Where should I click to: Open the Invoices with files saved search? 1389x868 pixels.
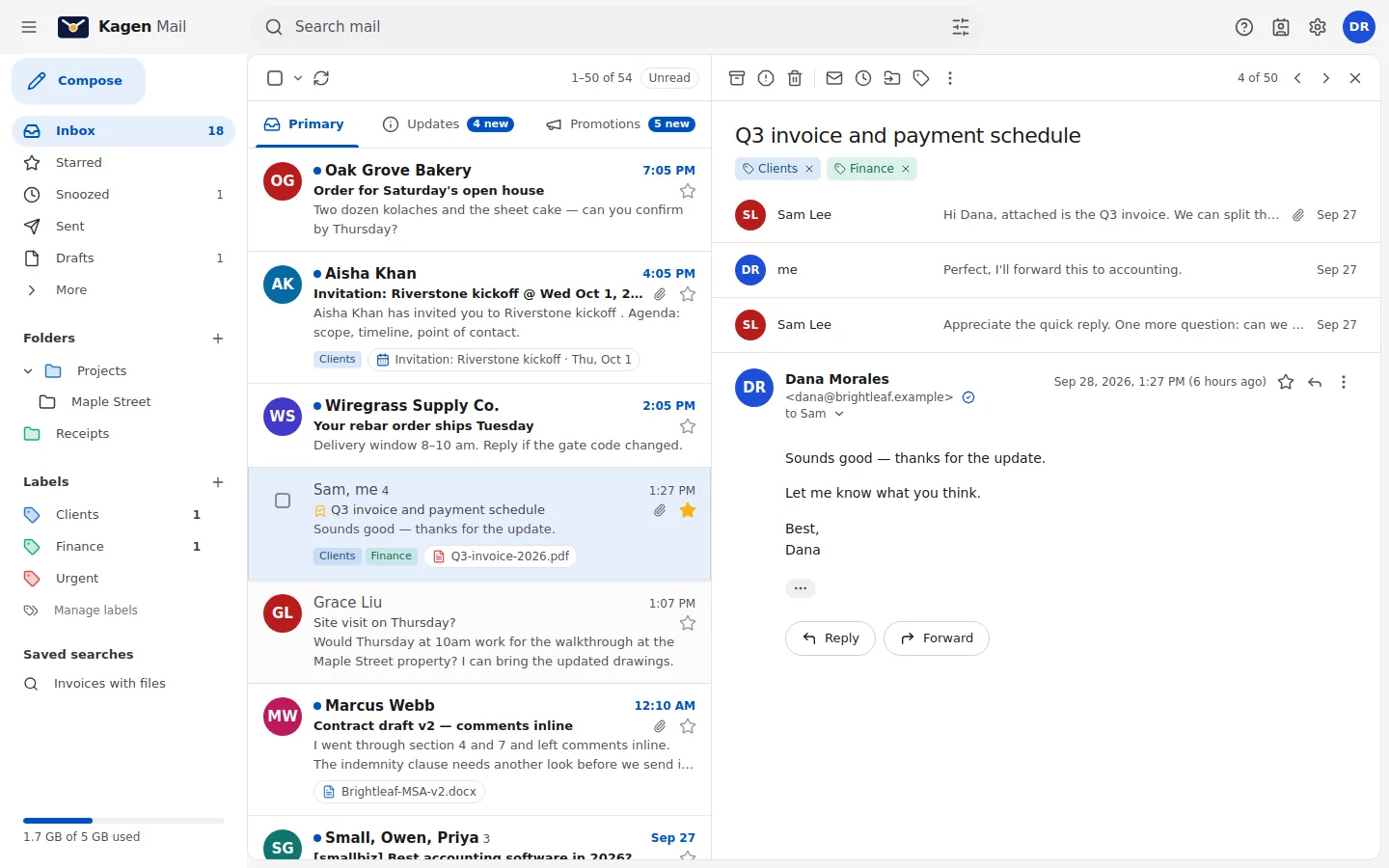[123, 684]
